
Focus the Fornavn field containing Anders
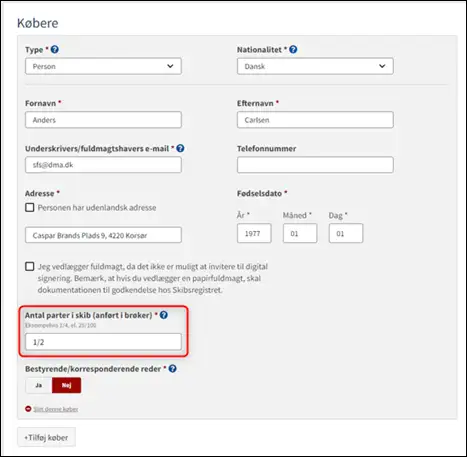pyautogui.click(x=103, y=120)
